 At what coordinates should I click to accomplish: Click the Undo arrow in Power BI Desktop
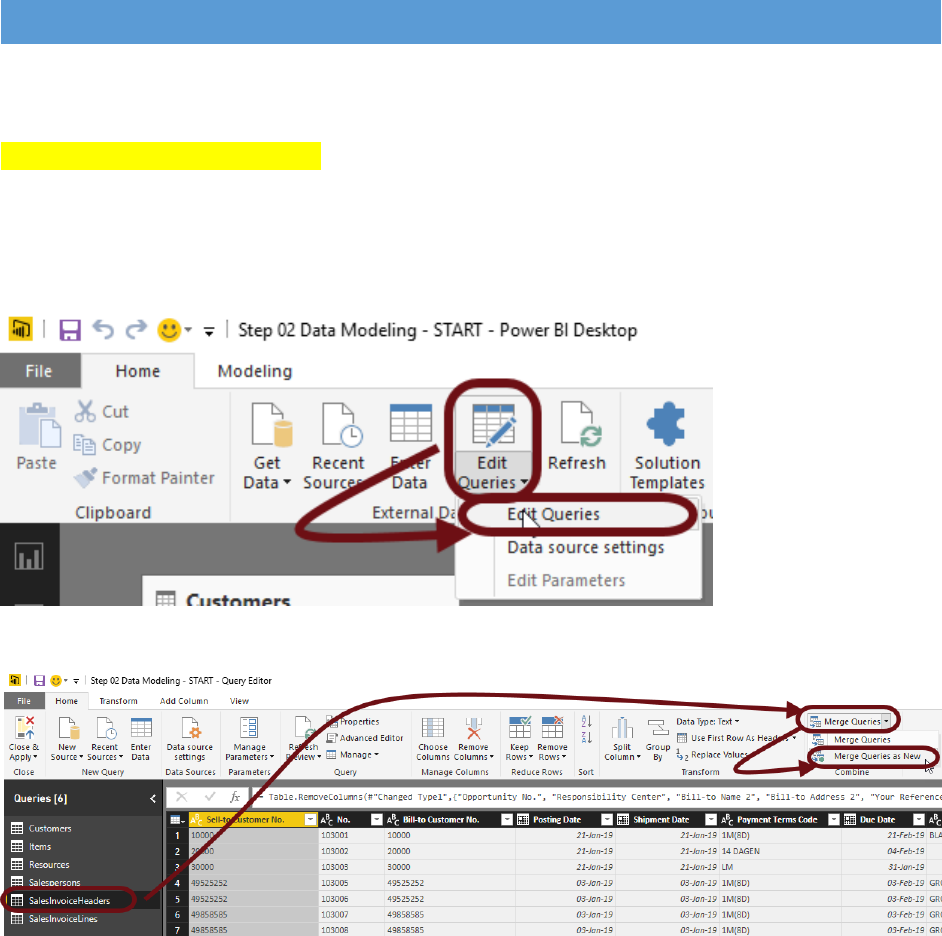click(103, 329)
